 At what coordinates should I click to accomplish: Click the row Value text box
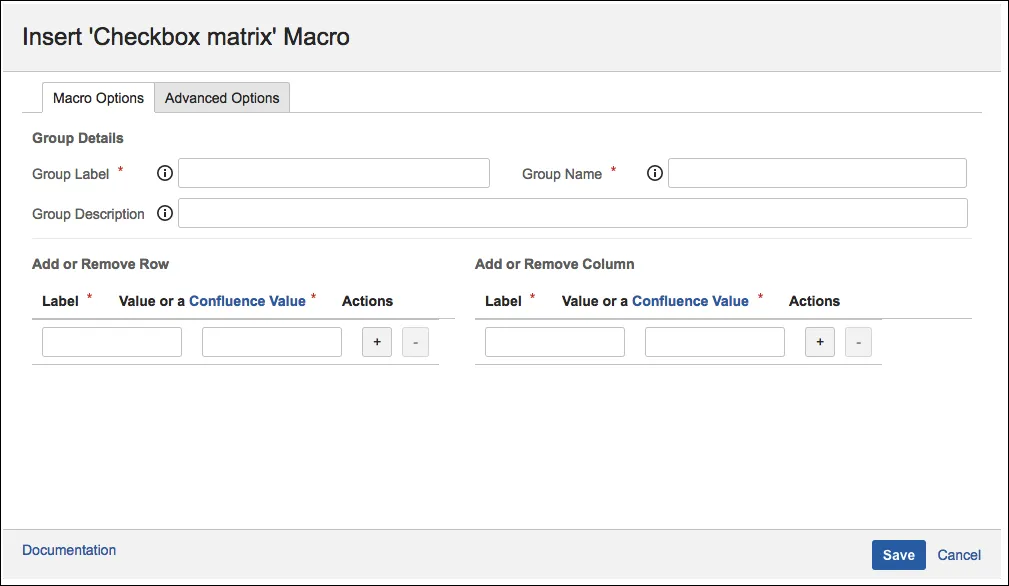(x=272, y=342)
